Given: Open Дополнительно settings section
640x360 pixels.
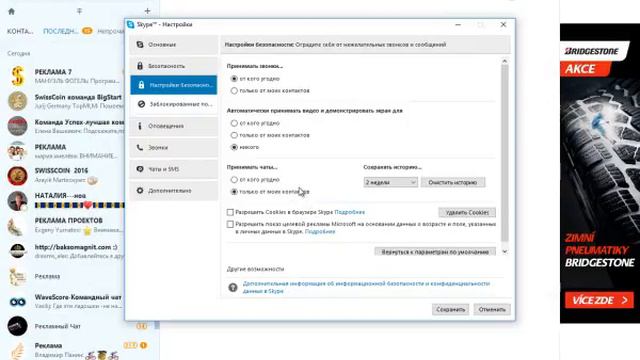Looking at the screenshot, I should pyautogui.click(x=174, y=191).
